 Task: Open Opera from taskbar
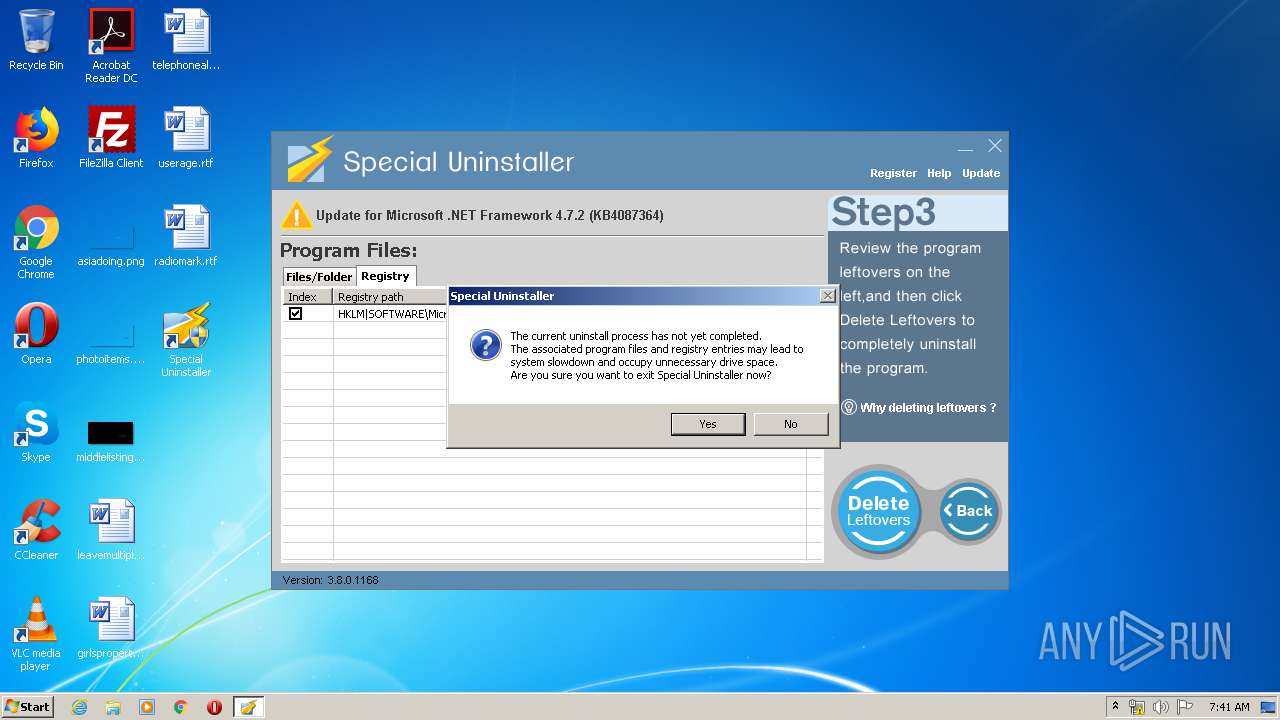click(214, 707)
